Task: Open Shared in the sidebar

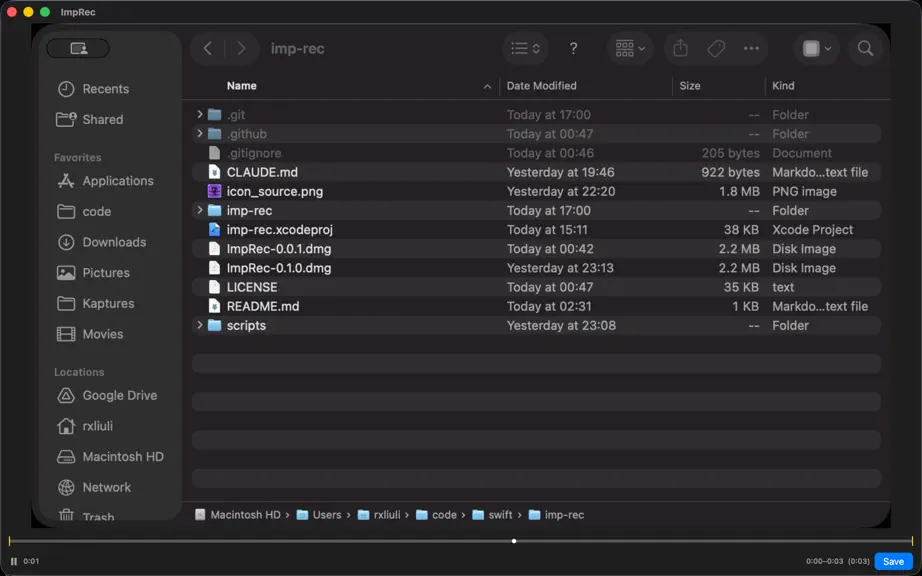Action: 90,119
